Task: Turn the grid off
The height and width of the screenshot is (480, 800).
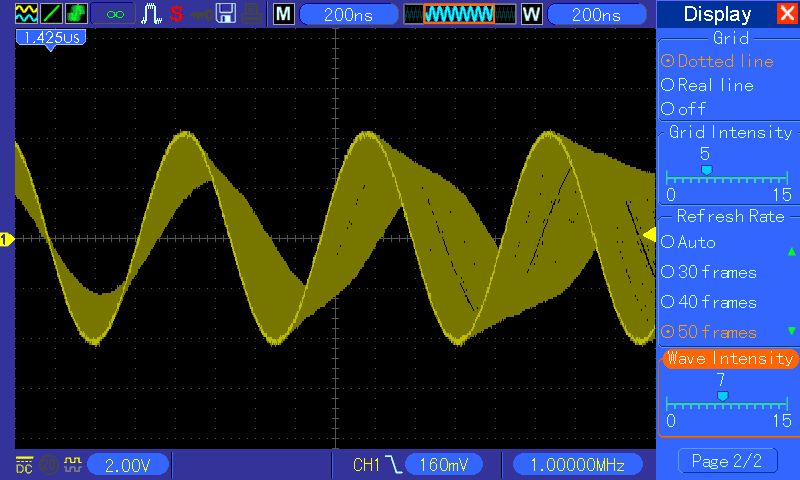Action: pyautogui.click(x=683, y=108)
